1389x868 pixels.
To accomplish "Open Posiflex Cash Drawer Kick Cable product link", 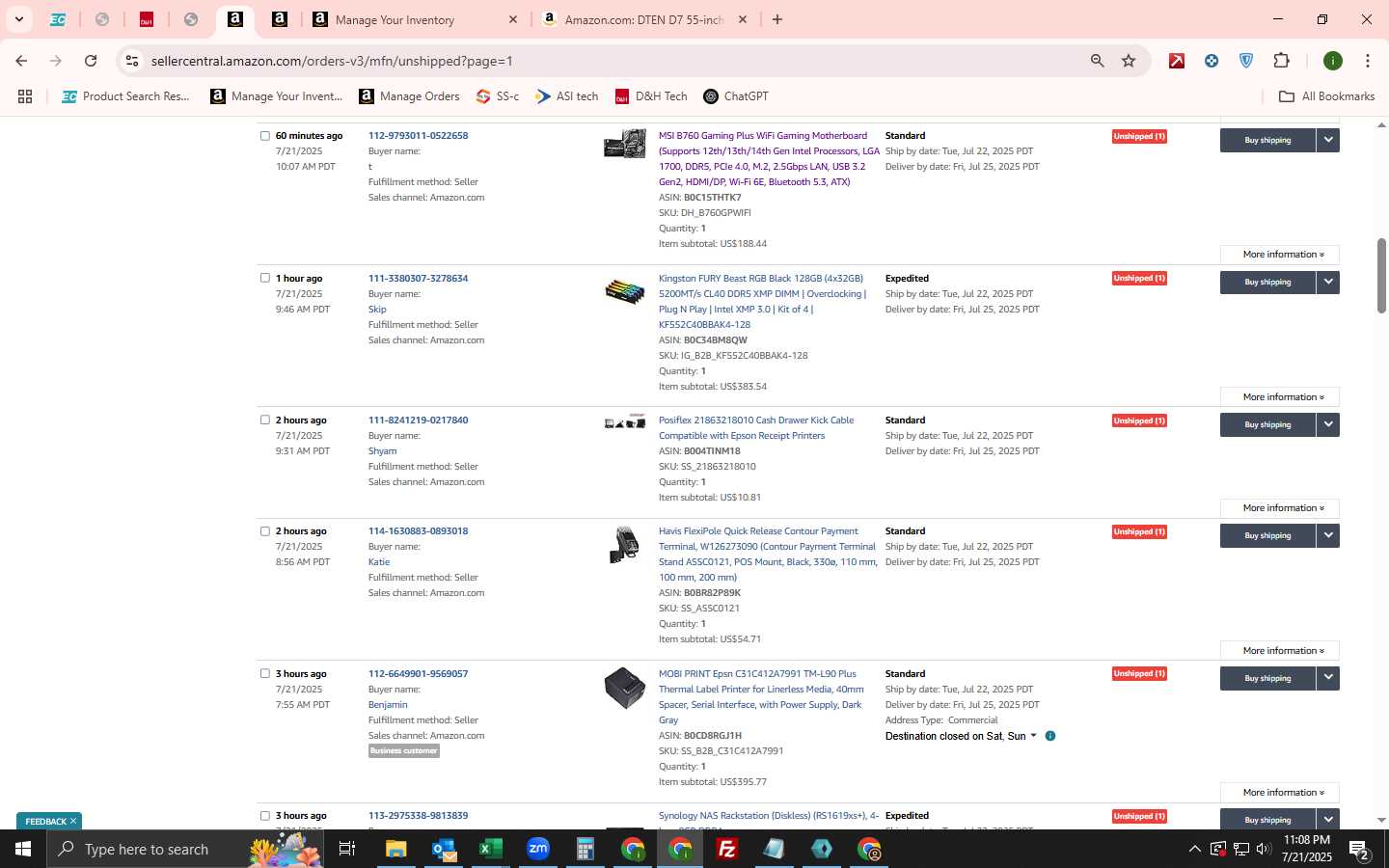I will (755, 428).
